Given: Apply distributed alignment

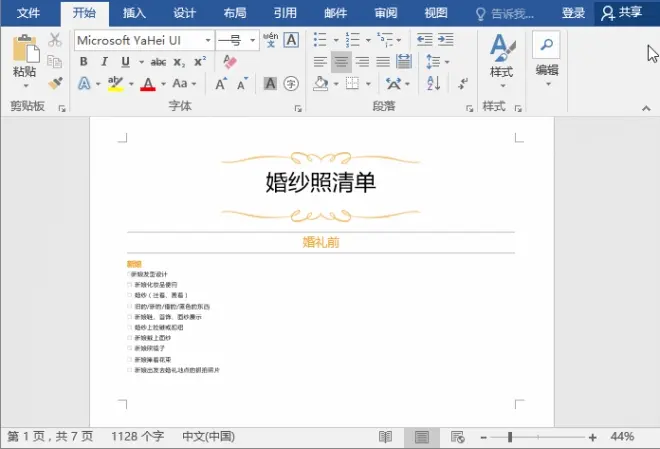Looking at the screenshot, I should point(404,62).
